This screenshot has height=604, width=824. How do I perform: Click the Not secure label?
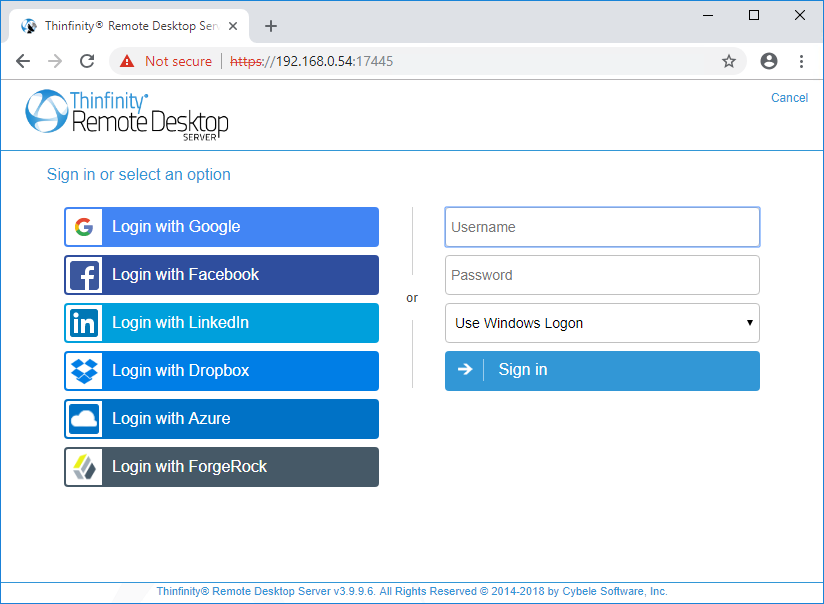(x=178, y=62)
